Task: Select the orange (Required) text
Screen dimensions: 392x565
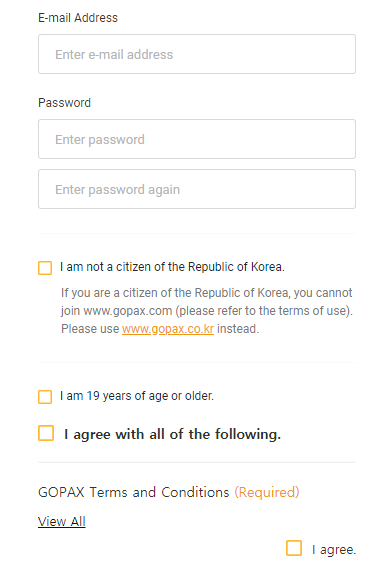Action: coord(267,492)
